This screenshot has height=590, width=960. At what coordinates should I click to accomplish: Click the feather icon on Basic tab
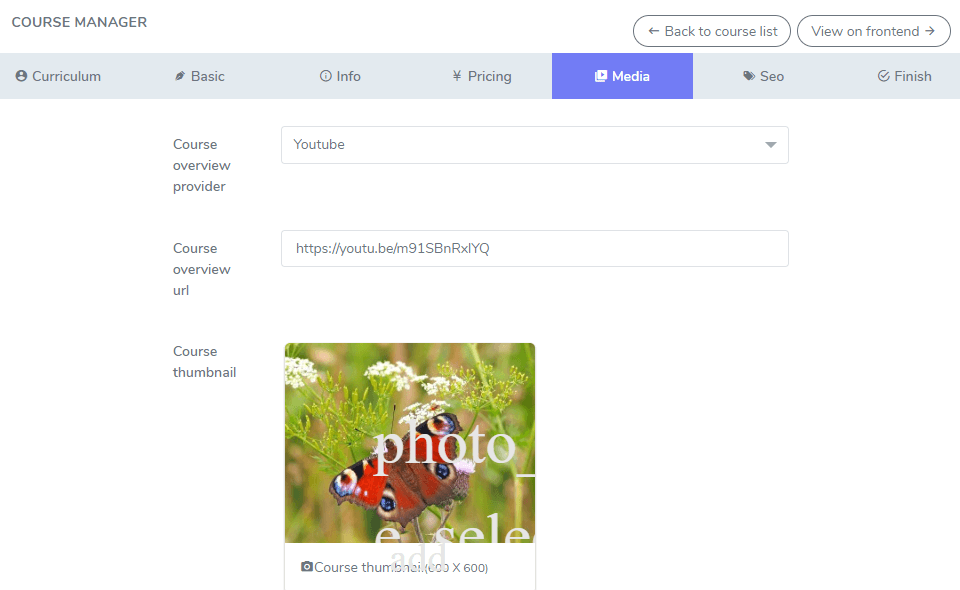[180, 76]
